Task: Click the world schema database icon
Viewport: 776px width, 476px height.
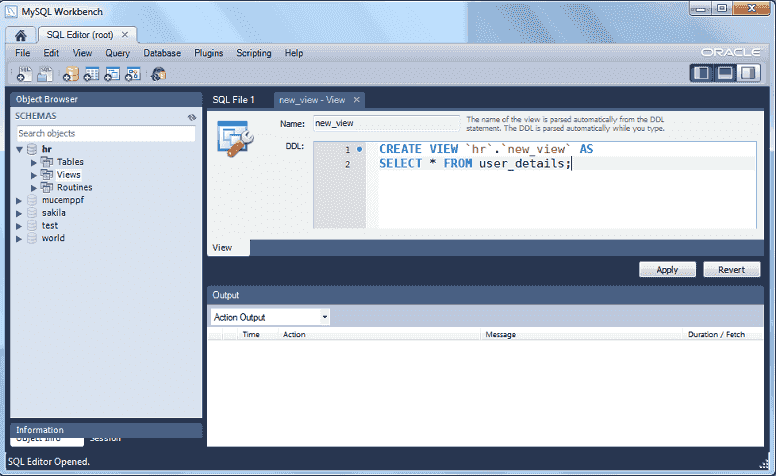Action: pyautogui.click(x=32, y=238)
